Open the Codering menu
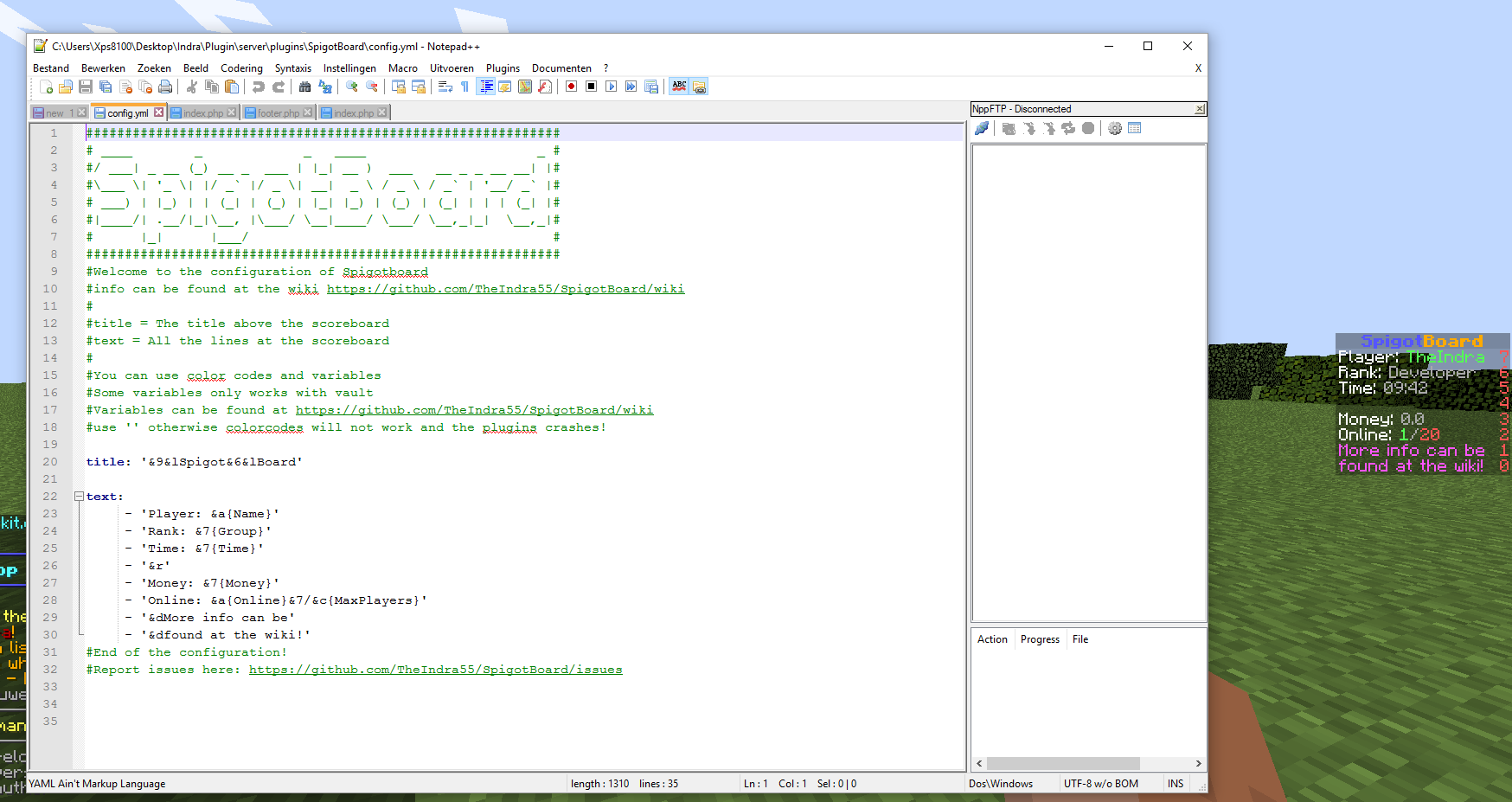Screen dimensions: 1512x802 pyautogui.click(x=241, y=68)
